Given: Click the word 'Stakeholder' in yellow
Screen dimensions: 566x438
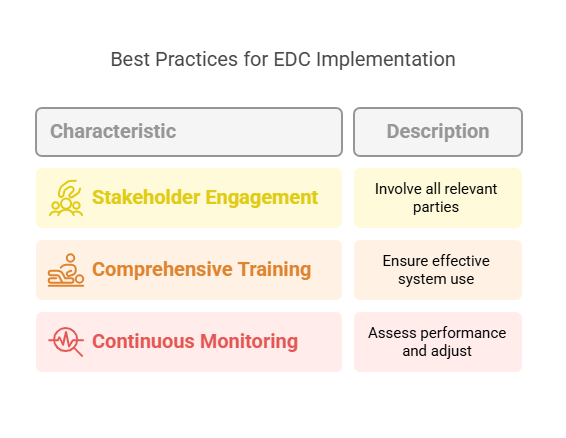Looking at the screenshot, I should tap(146, 197).
